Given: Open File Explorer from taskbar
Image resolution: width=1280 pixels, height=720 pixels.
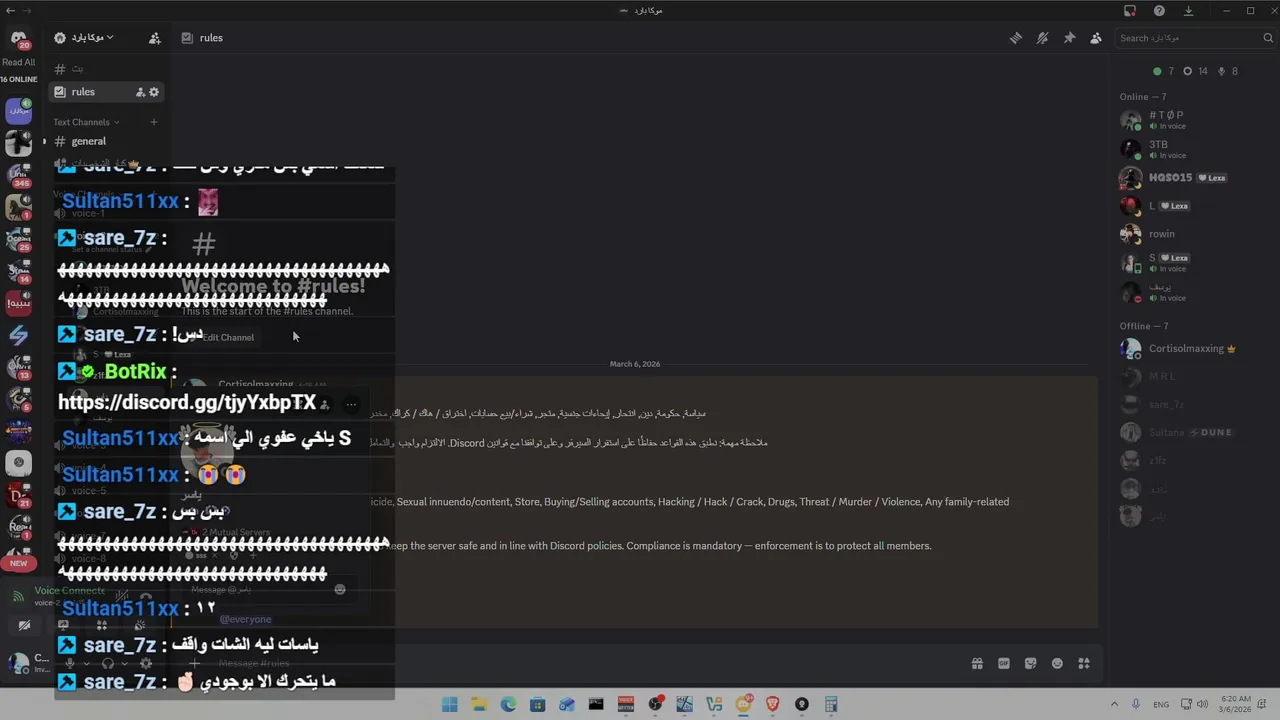Looking at the screenshot, I should point(479,704).
